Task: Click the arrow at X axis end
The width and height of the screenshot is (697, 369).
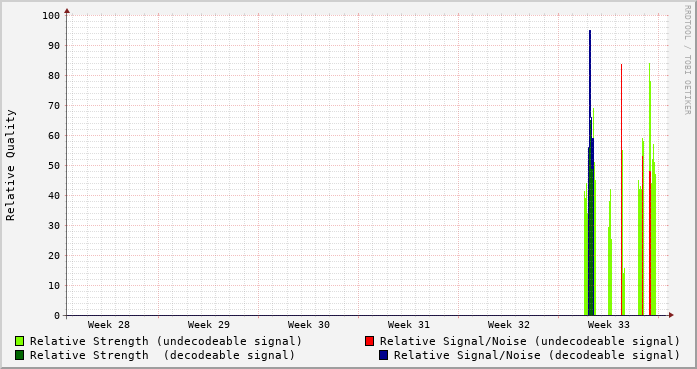Action: 671,315
